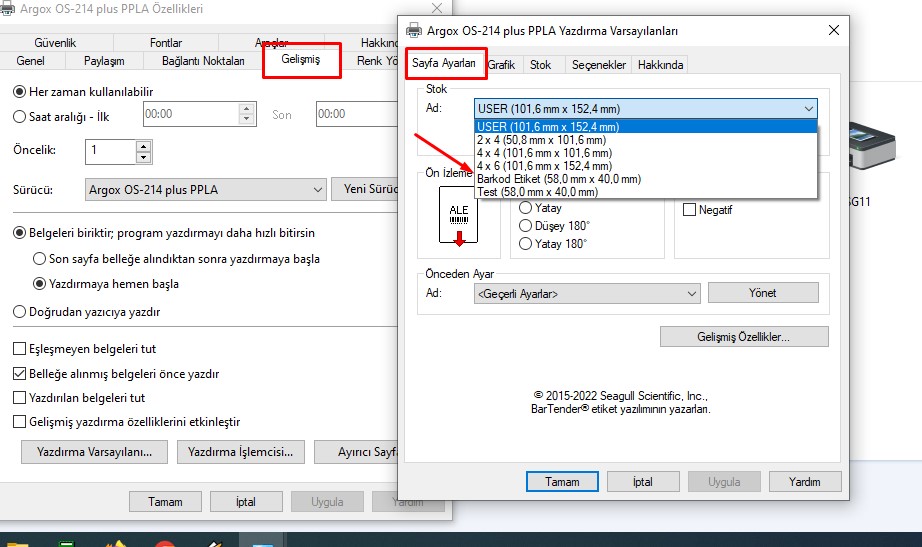Decrease Öncelik with down spinner arrow
922x547 pixels.
point(143,157)
